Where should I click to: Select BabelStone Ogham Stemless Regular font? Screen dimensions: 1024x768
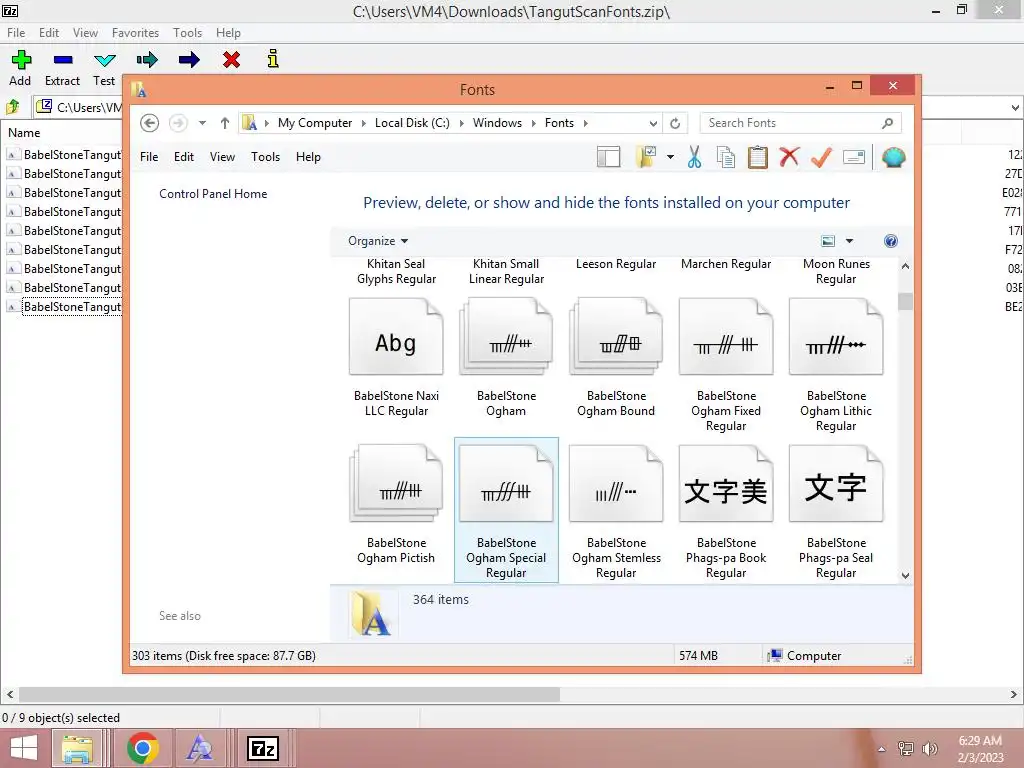(616, 512)
